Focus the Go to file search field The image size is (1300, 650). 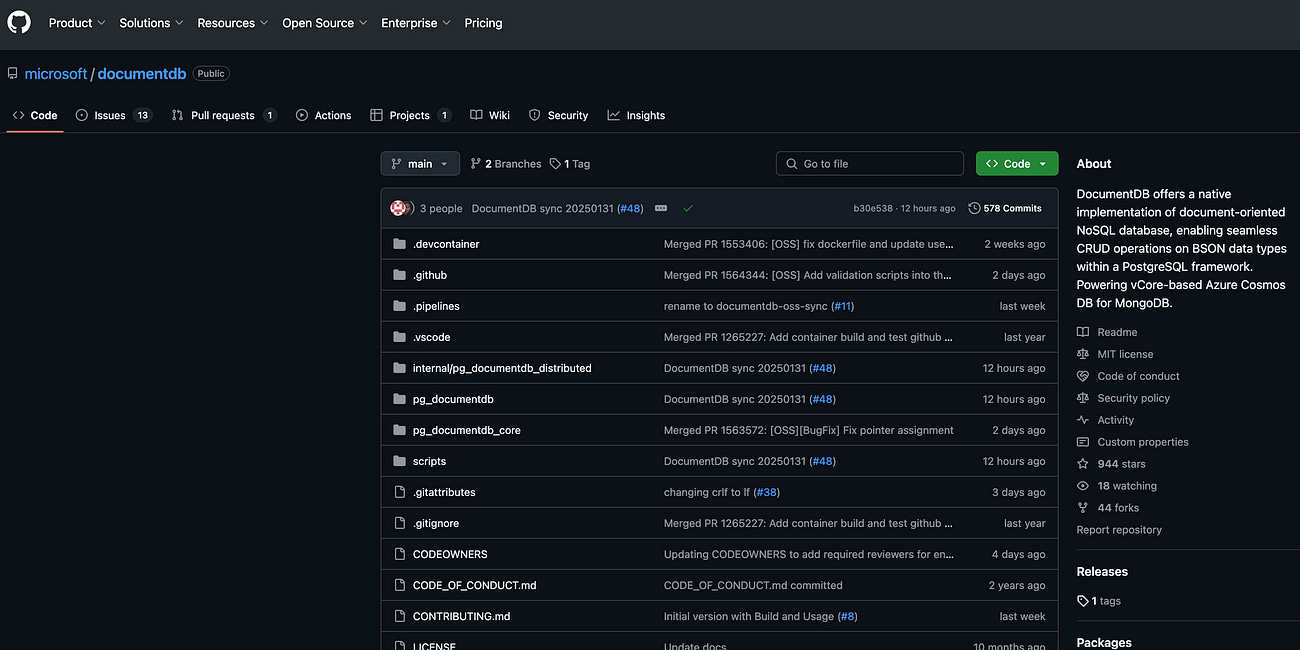[872, 164]
